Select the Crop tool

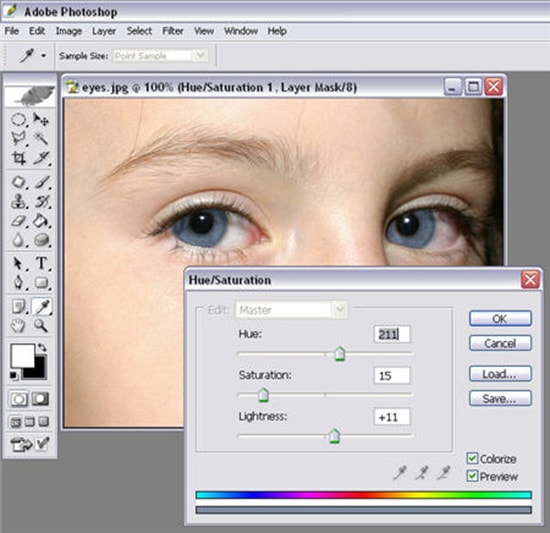(x=19, y=158)
